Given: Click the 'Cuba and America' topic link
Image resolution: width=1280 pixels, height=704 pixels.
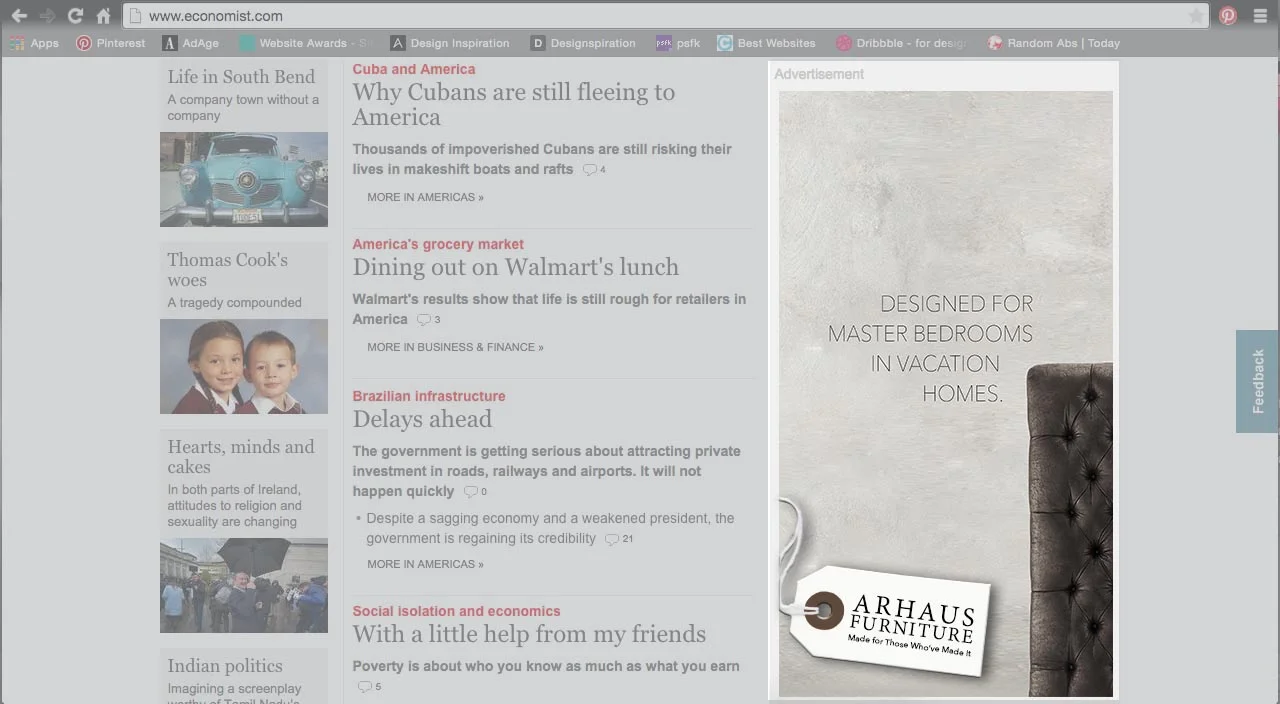Looking at the screenshot, I should tap(414, 69).
